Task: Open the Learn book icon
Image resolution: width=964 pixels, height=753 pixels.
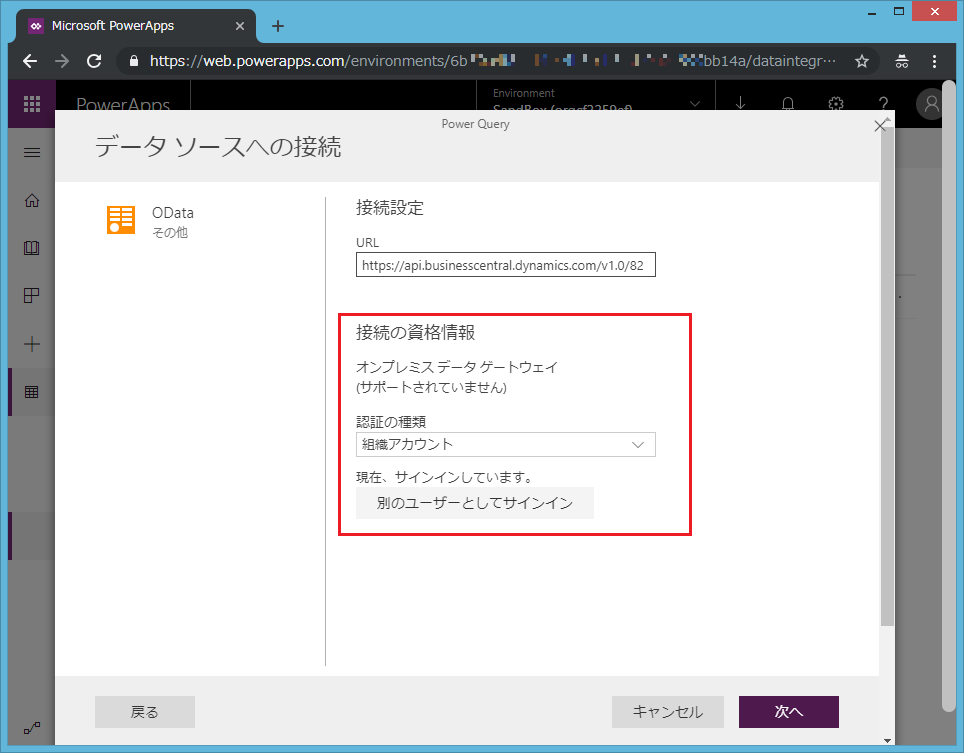Action: coord(32,248)
